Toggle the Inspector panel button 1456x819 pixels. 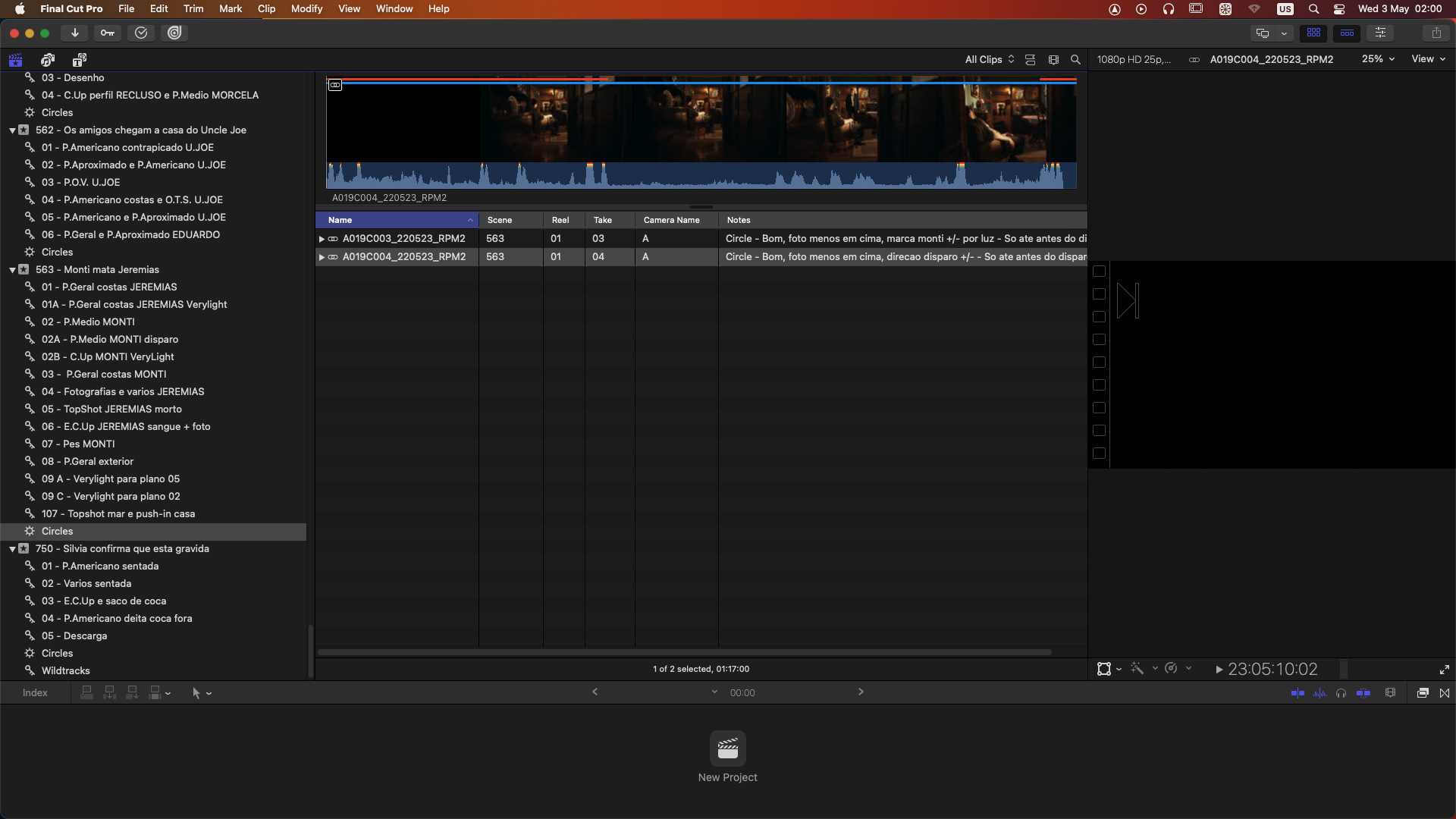coord(1380,33)
